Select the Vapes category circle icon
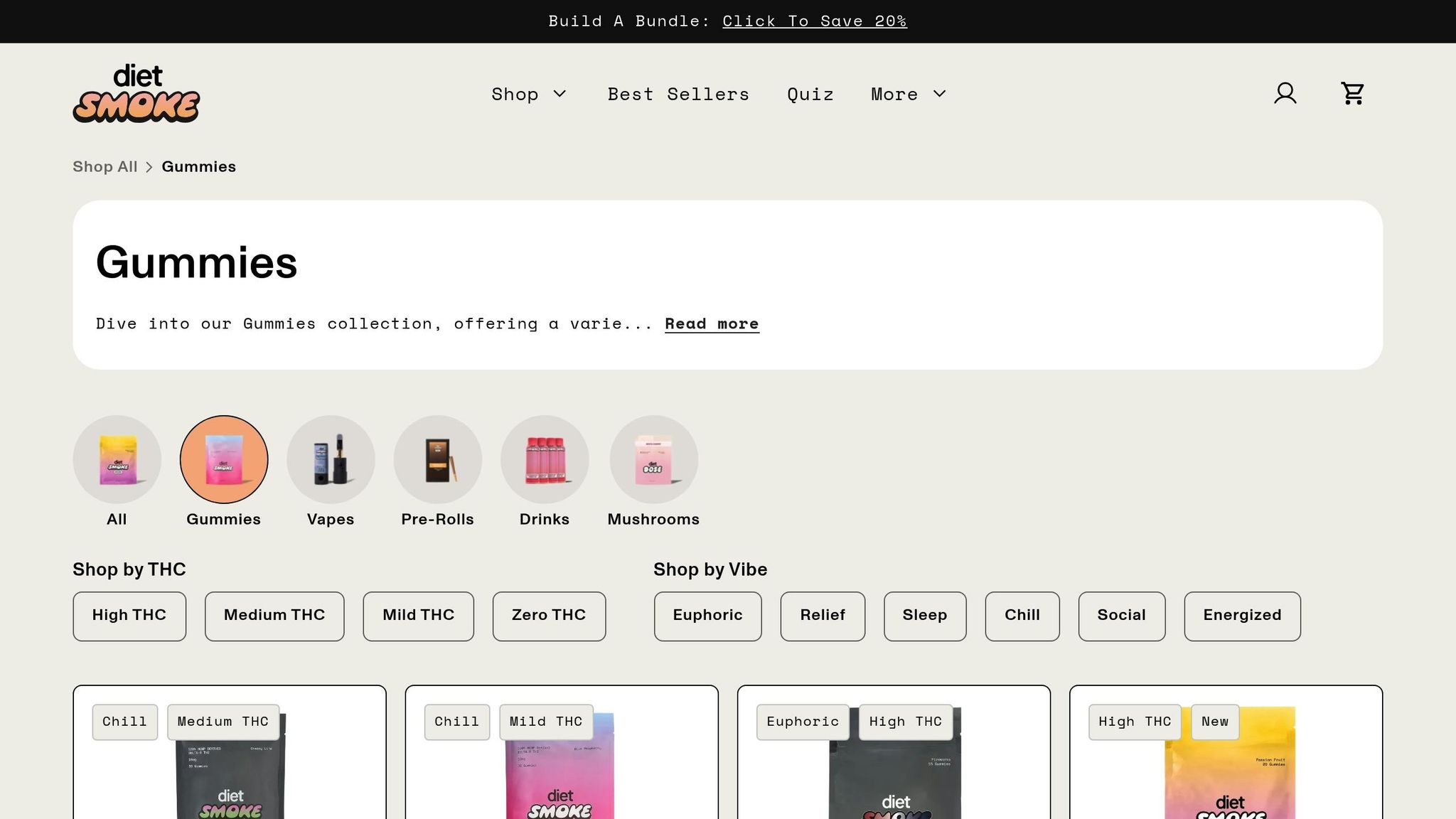1456x819 pixels. point(331,459)
